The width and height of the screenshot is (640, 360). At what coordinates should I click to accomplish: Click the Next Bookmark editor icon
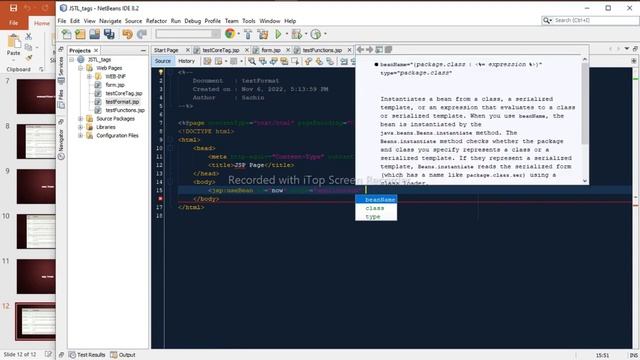(319, 61)
